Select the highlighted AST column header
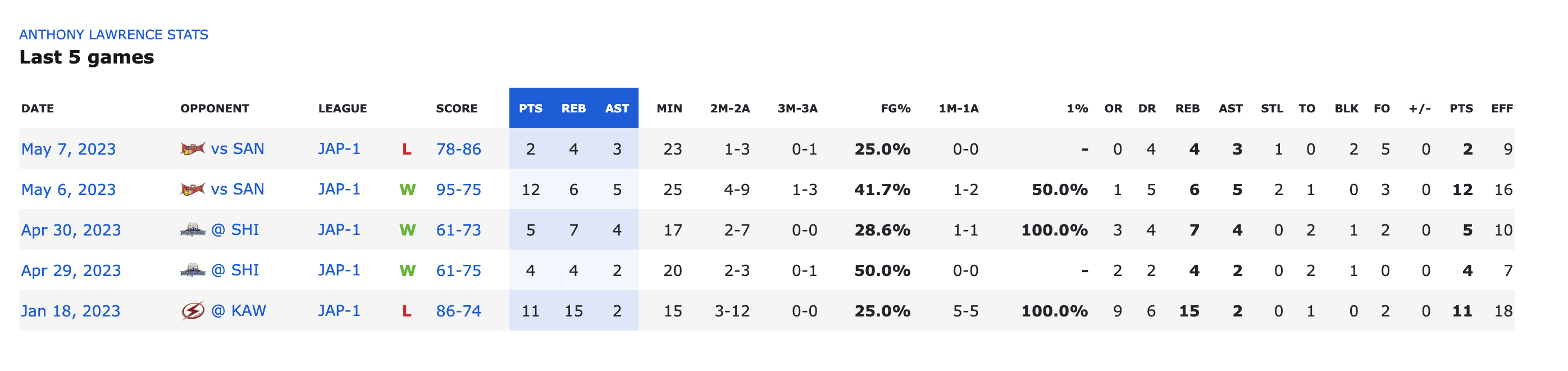 click(x=617, y=108)
